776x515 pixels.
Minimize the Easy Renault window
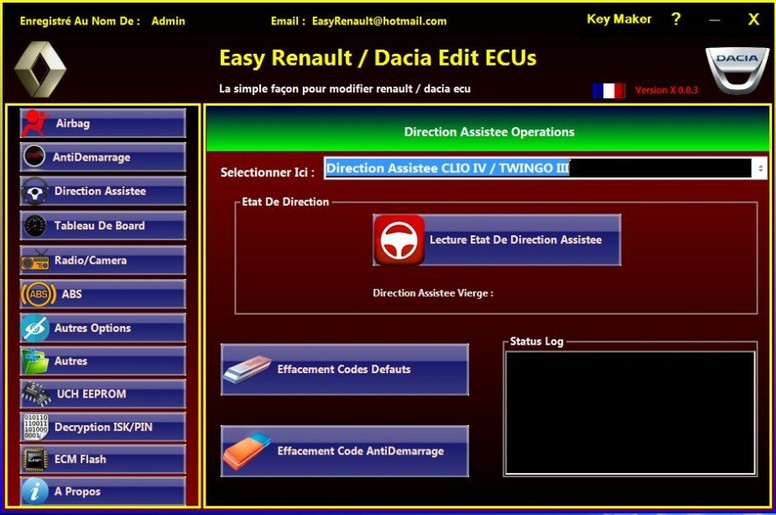click(714, 20)
